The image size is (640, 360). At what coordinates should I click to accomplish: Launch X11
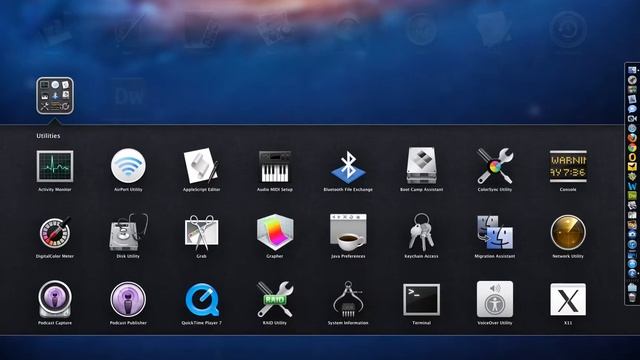point(568,300)
